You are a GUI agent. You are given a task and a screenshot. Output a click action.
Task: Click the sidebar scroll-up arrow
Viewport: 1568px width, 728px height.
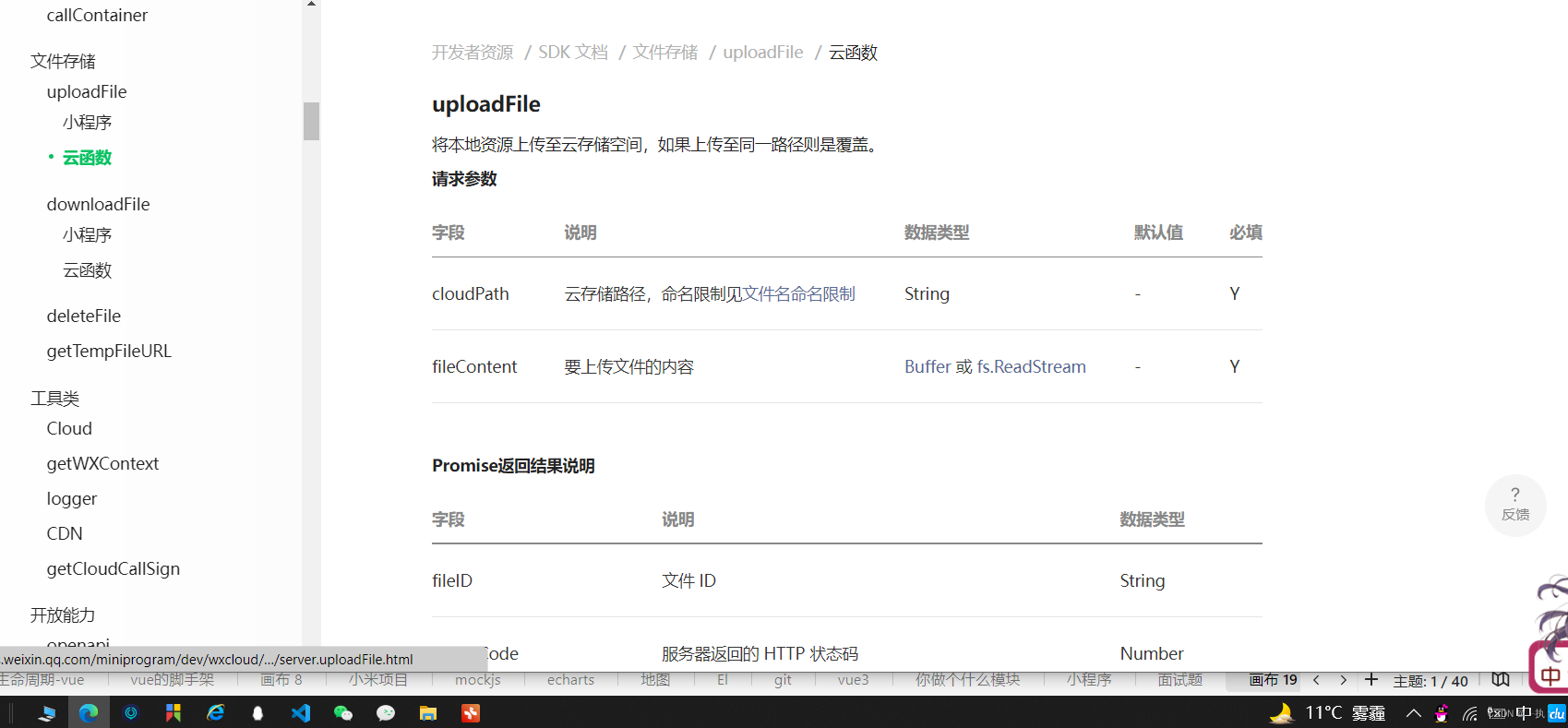pyautogui.click(x=311, y=5)
